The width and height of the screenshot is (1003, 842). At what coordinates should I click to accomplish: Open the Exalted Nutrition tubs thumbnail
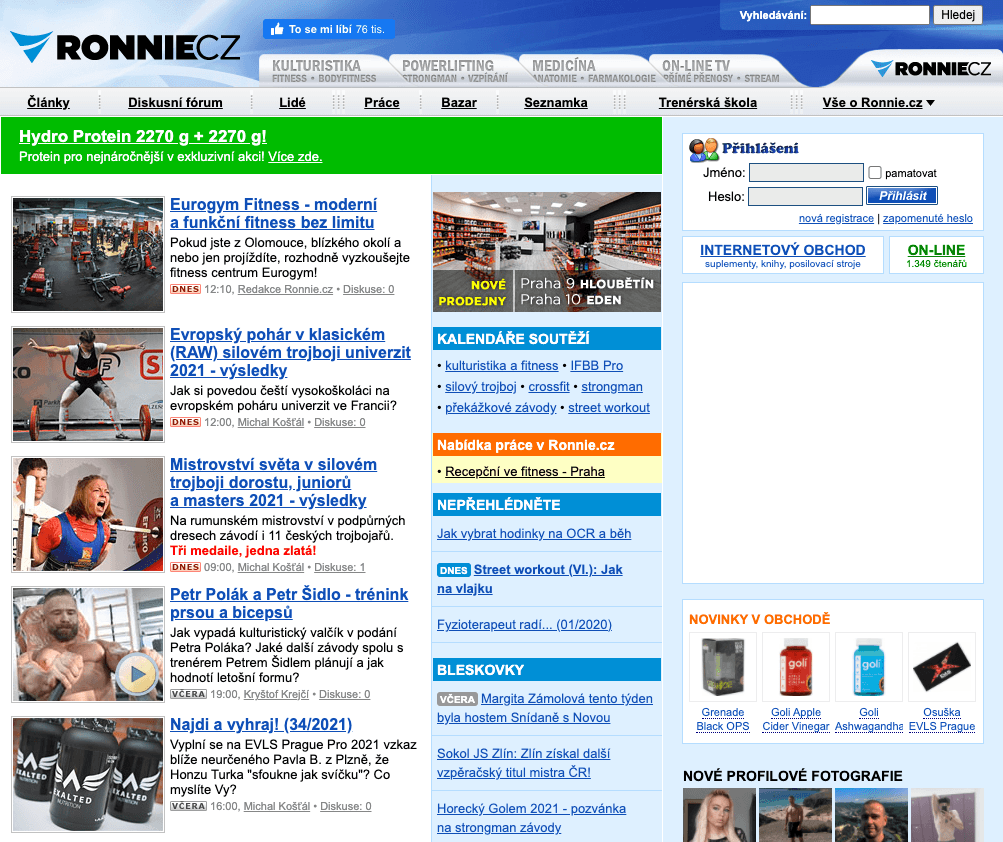click(x=88, y=774)
